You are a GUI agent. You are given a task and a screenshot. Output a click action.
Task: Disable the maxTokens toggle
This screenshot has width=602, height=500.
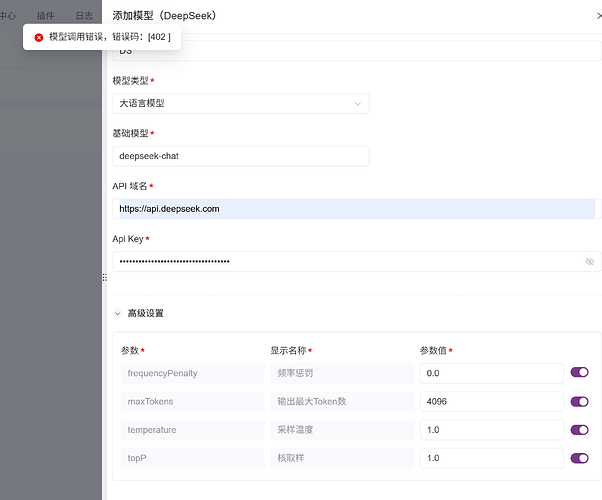point(579,402)
